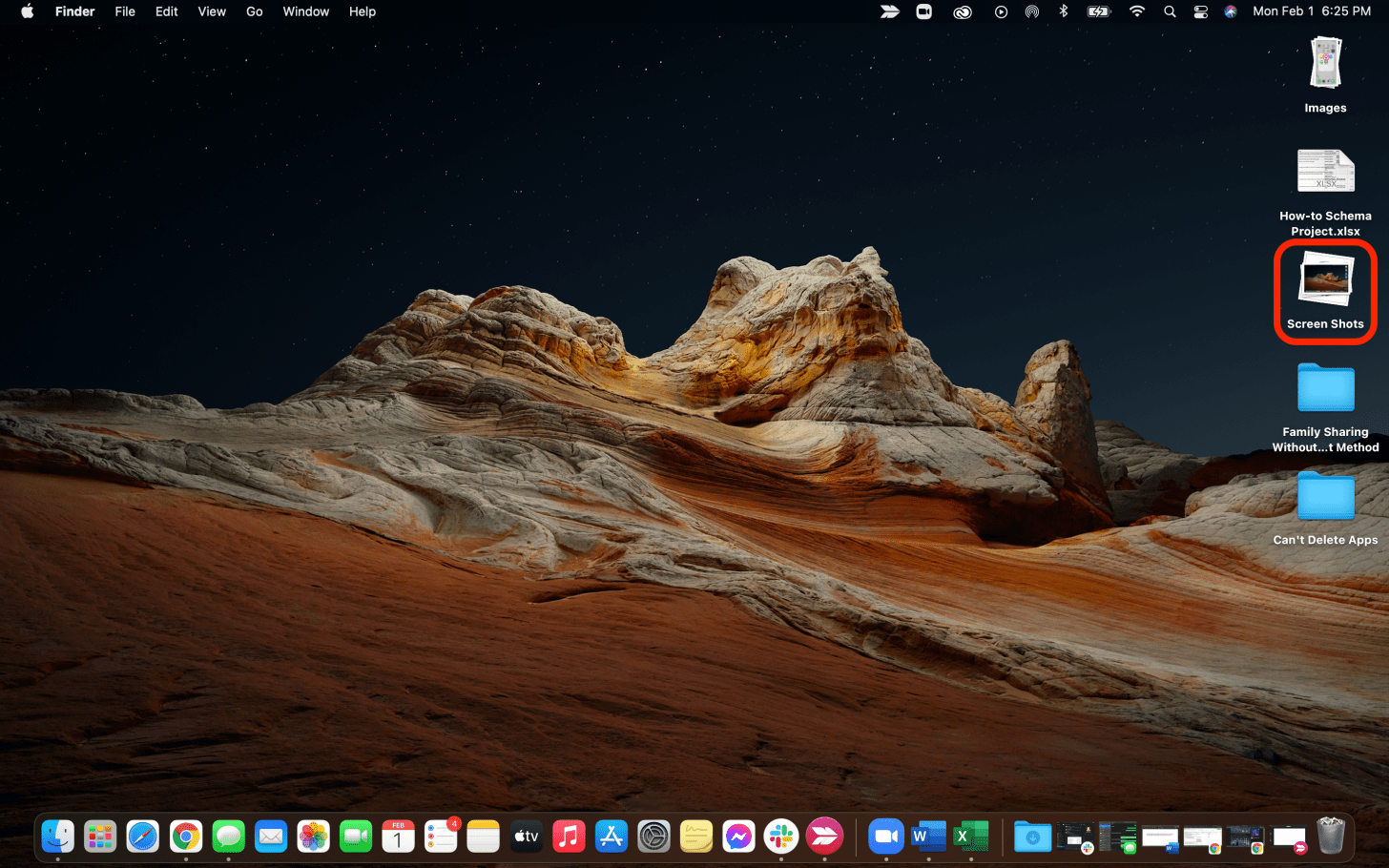
Task: Click the battery charging icon
Action: (1099, 11)
